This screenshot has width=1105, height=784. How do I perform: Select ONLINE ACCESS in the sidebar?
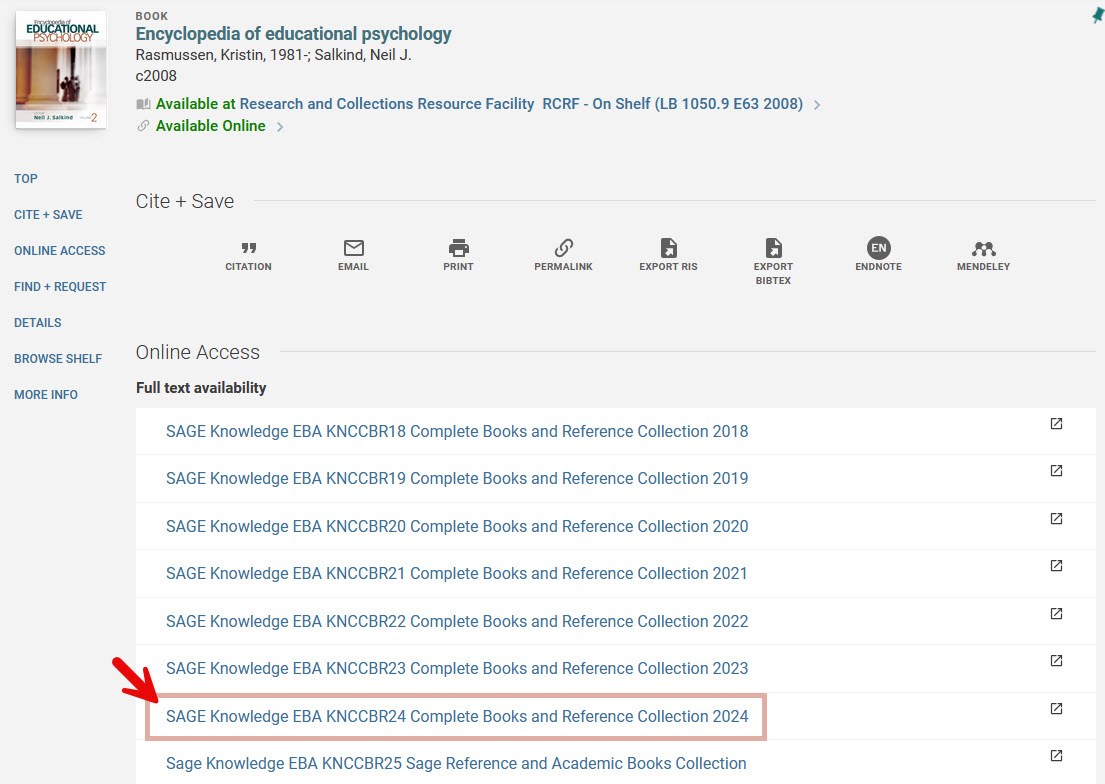[x=59, y=250]
